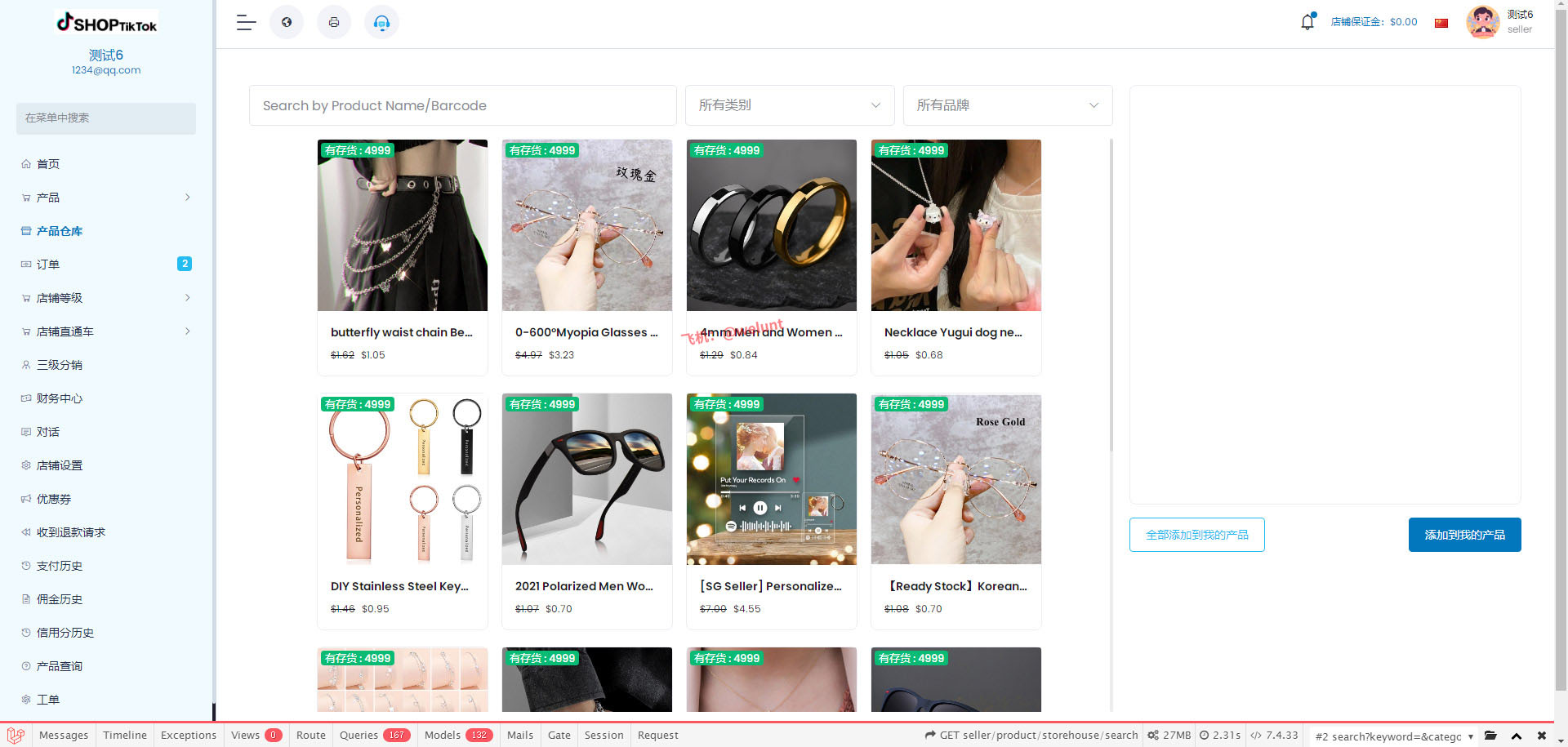The image size is (1568, 747).
Task: Open 三级分销 menu item
Action: [x=106, y=365]
